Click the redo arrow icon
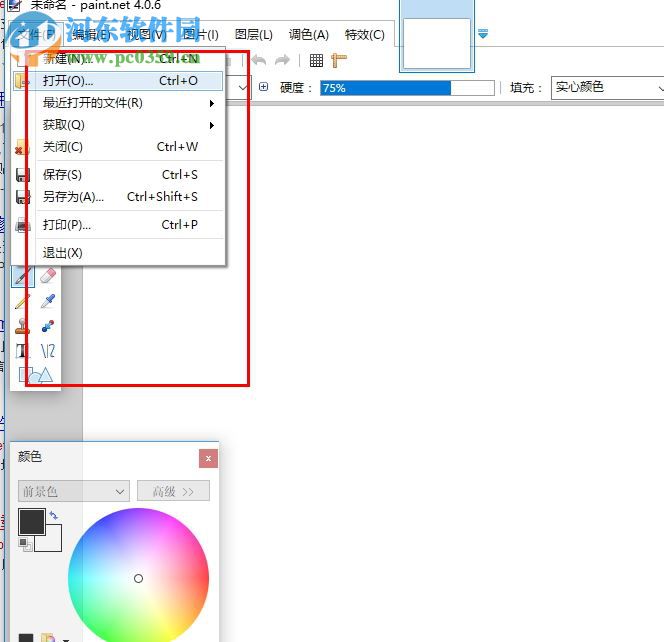The width and height of the screenshot is (664, 642). pyautogui.click(x=282, y=60)
